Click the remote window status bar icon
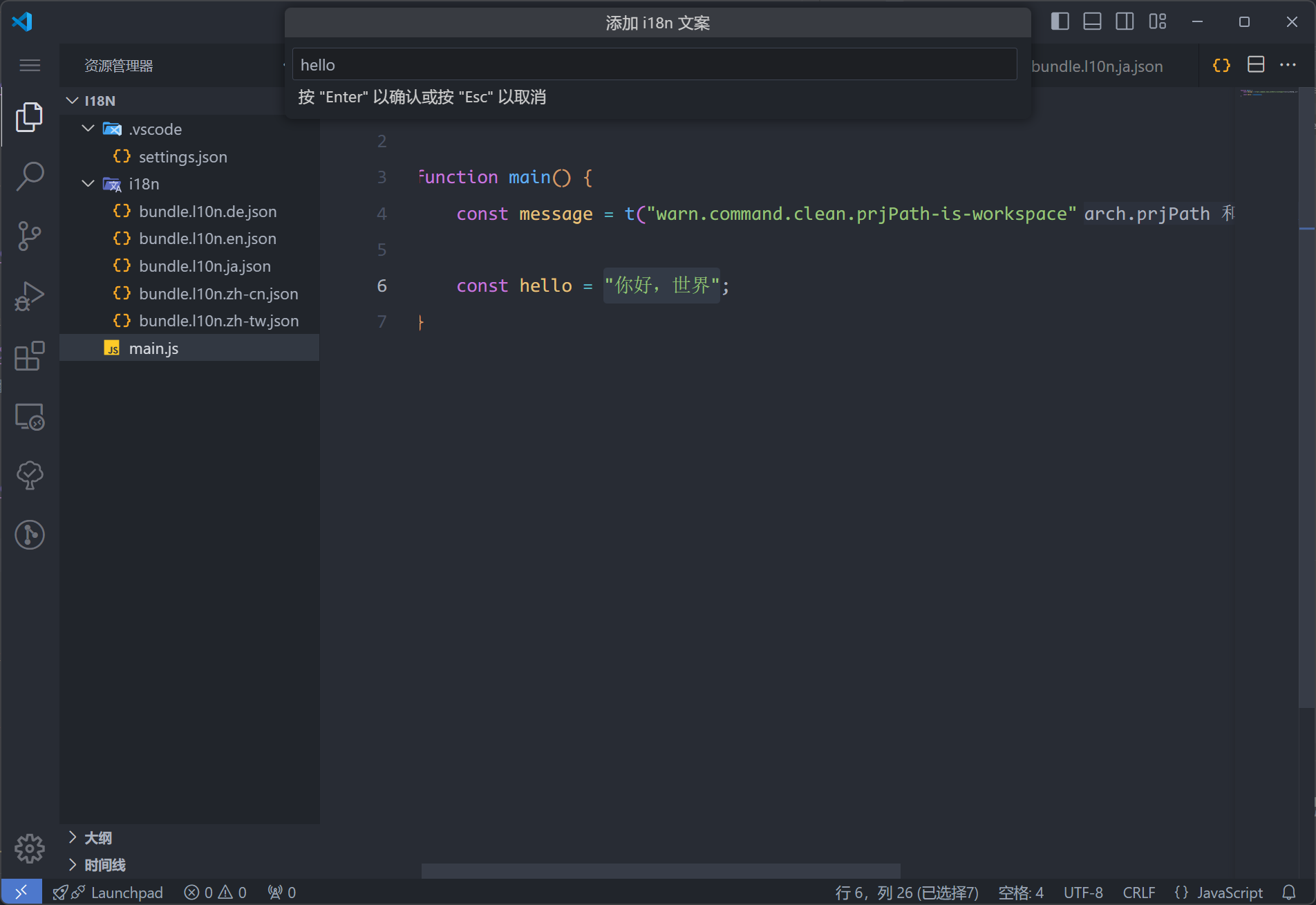Screen dimensions: 1316x905 (21, 892)
